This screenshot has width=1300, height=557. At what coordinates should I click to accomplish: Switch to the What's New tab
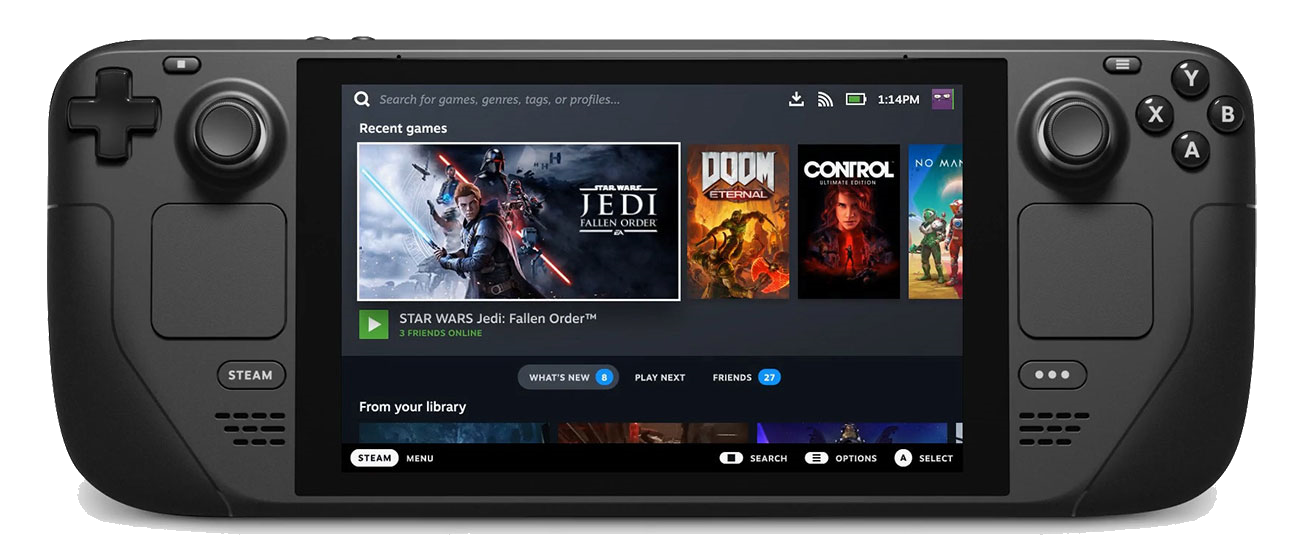[568, 377]
